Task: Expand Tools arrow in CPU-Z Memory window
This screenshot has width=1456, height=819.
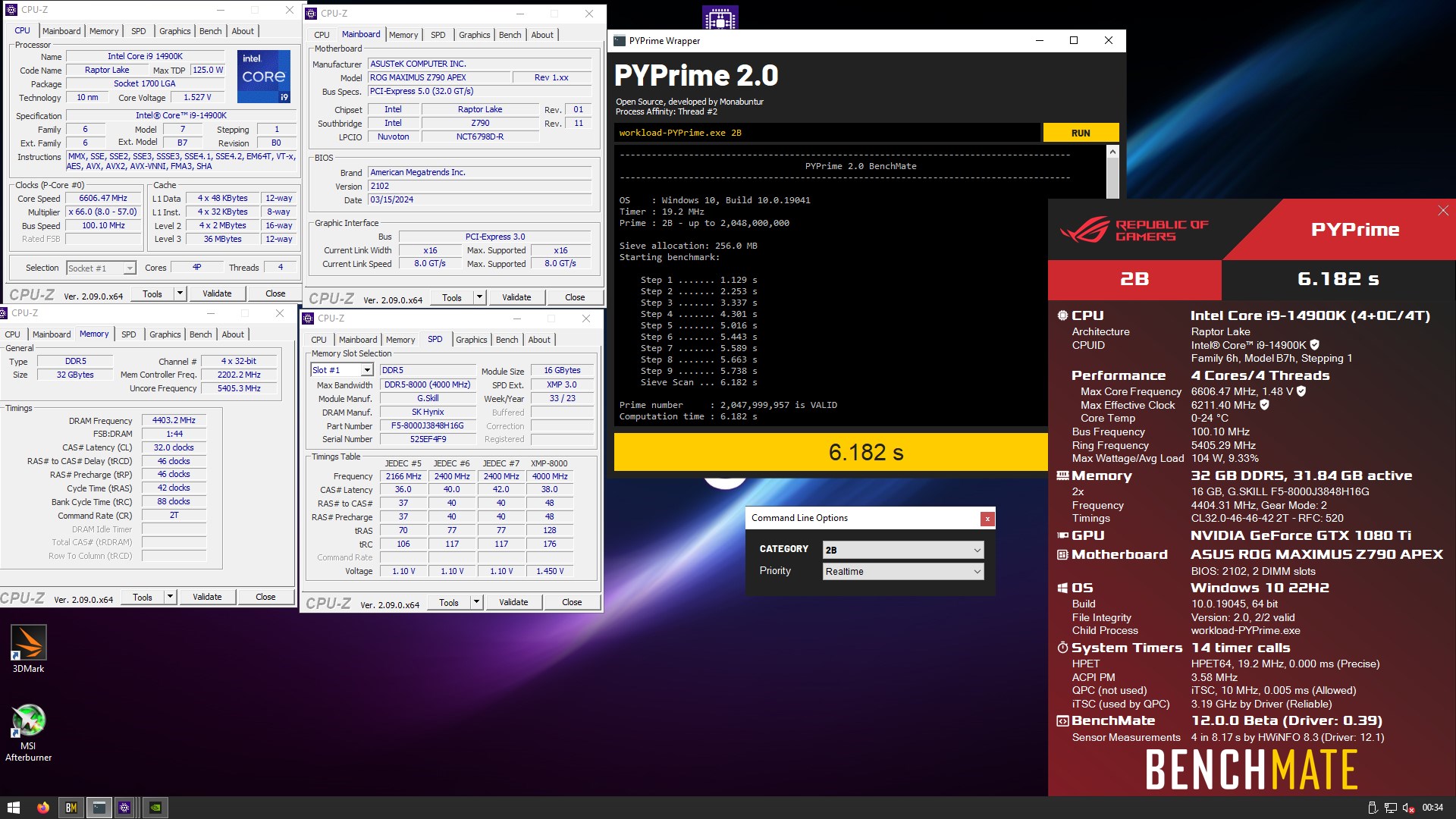Action: [x=170, y=597]
